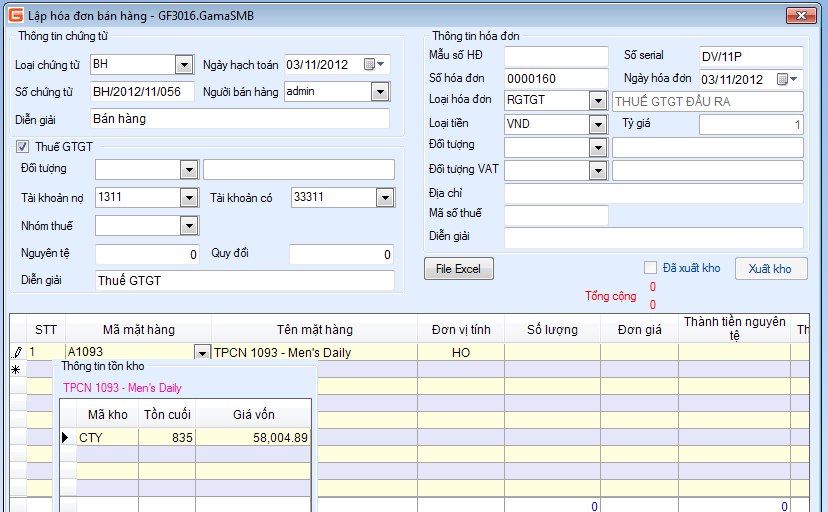Toggle the Thuế GTGT checkbox
Image resolution: width=828 pixels, height=512 pixels.
pyautogui.click(x=22, y=147)
